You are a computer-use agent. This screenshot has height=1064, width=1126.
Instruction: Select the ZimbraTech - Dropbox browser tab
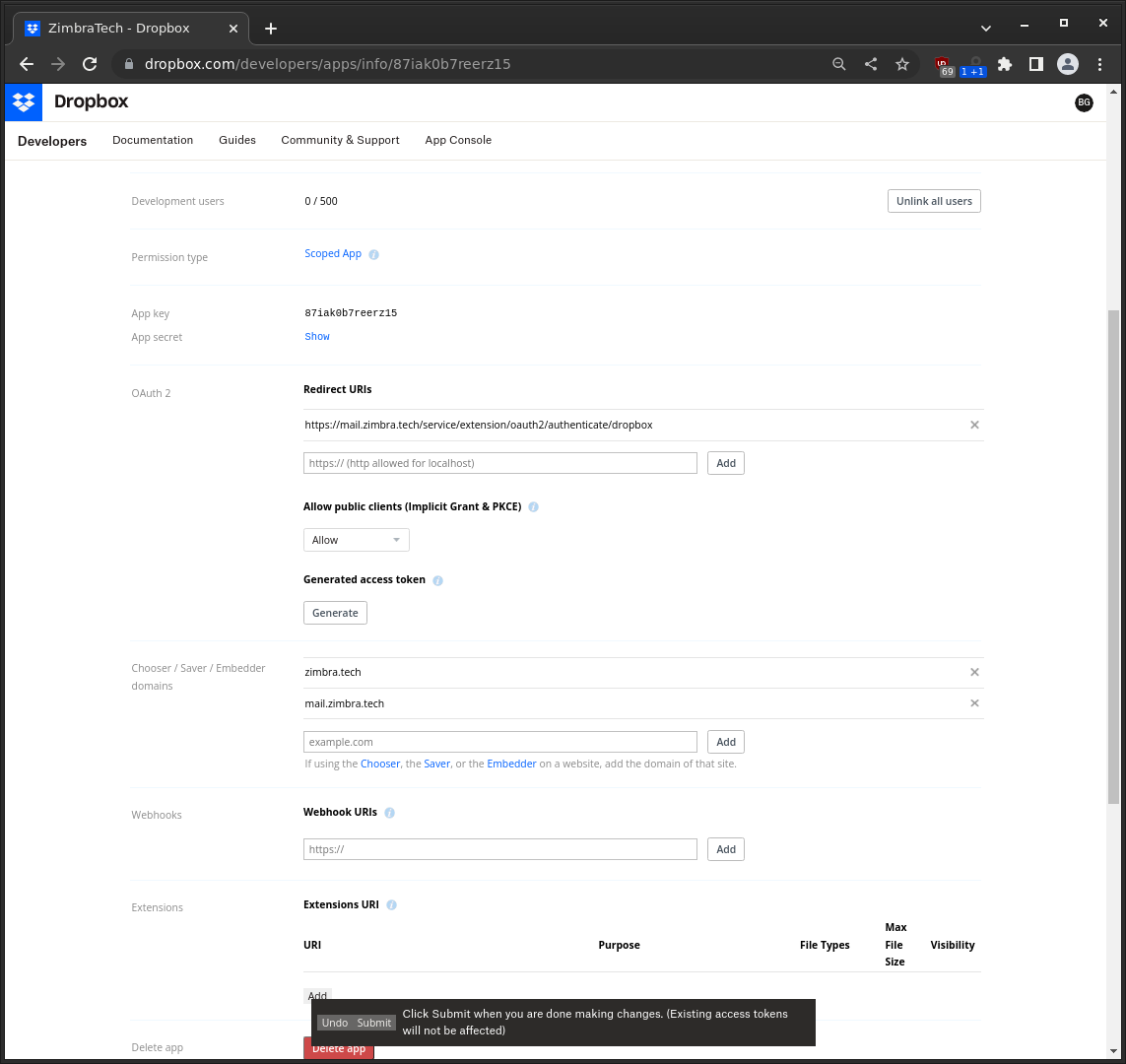coord(131,29)
